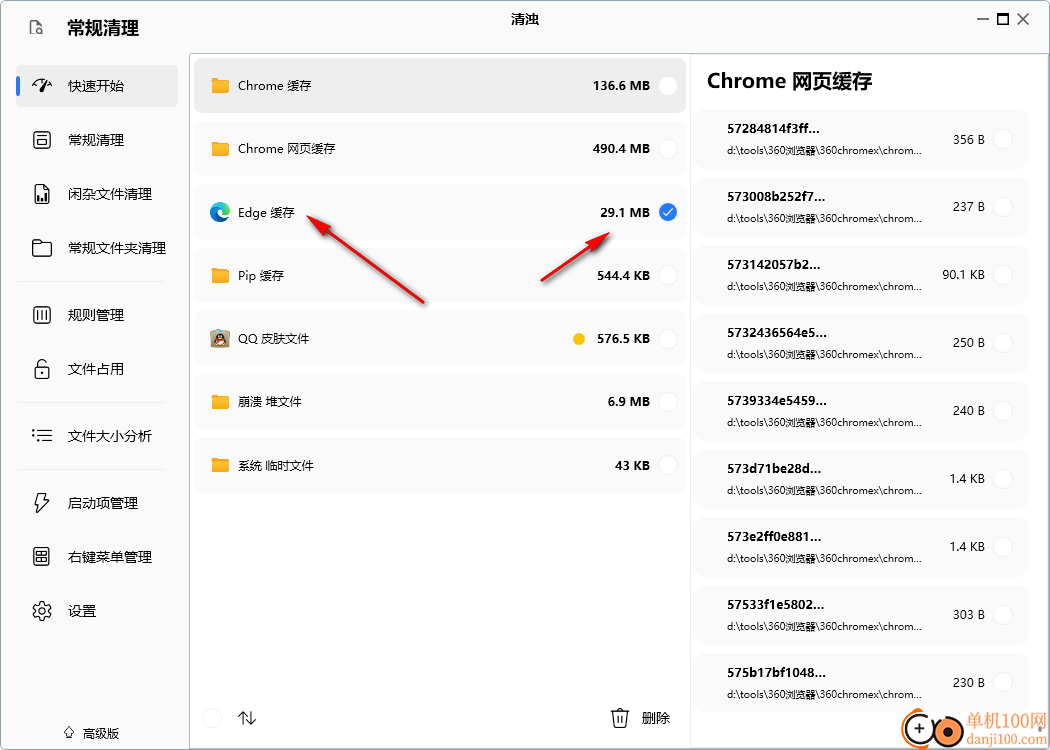Check the 系统 临时文件 43 KB checkbox
The width and height of the screenshot is (1050, 750).
(668, 465)
